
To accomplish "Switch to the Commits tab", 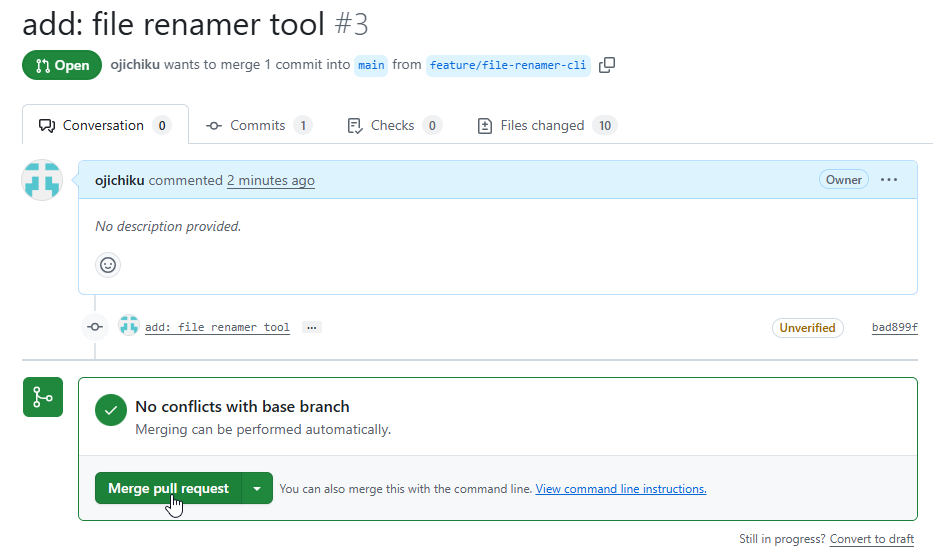I will coord(259,126).
